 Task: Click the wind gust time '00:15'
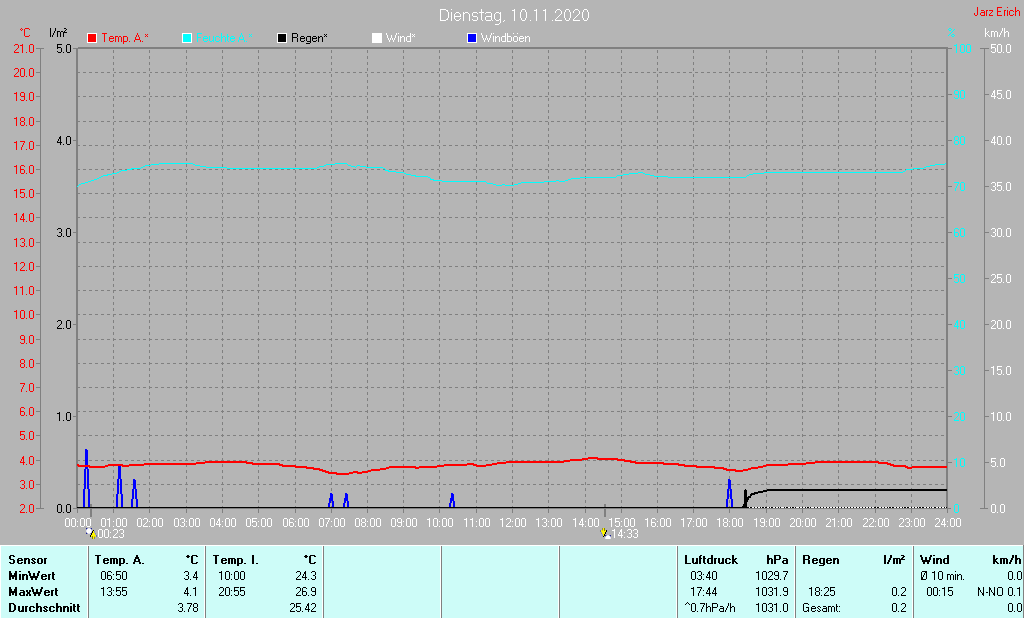pyautogui.click(x=940, y=592)
